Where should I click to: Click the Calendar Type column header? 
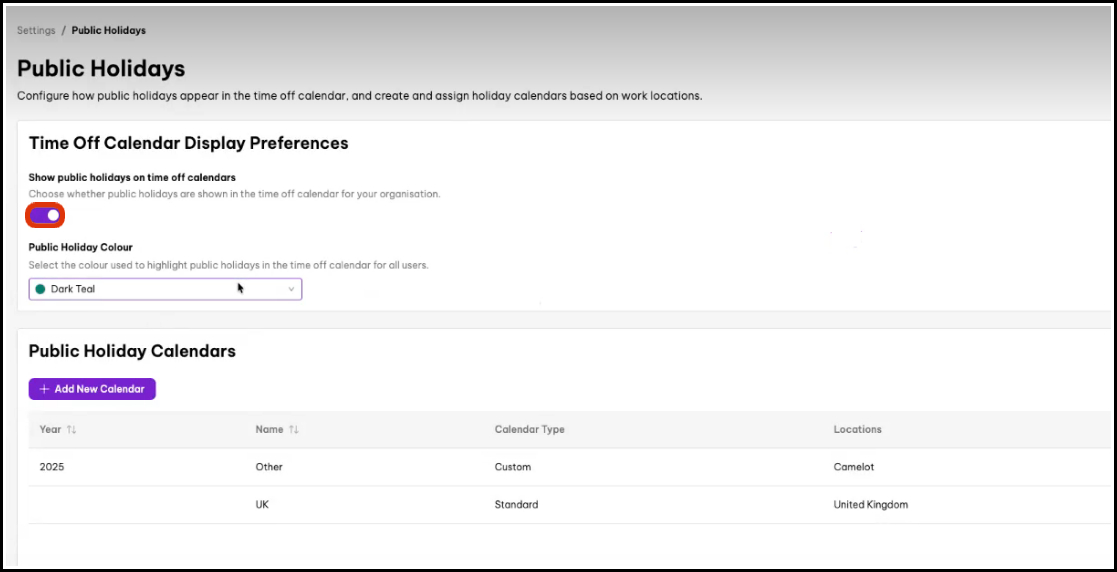(x=529, y=430)
